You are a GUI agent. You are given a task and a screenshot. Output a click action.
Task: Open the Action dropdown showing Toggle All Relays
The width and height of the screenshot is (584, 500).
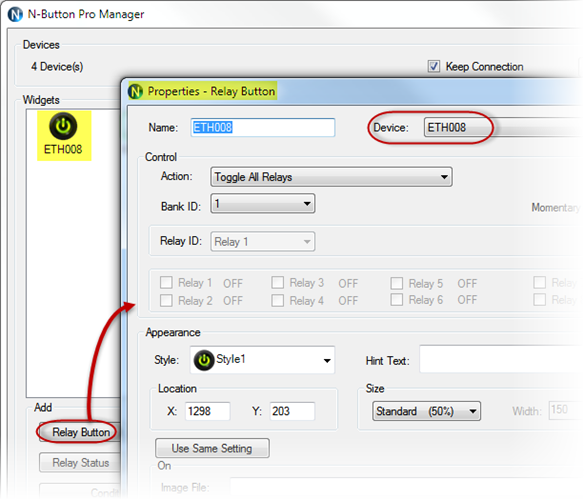pyautogui.click(x=331, y=177)
